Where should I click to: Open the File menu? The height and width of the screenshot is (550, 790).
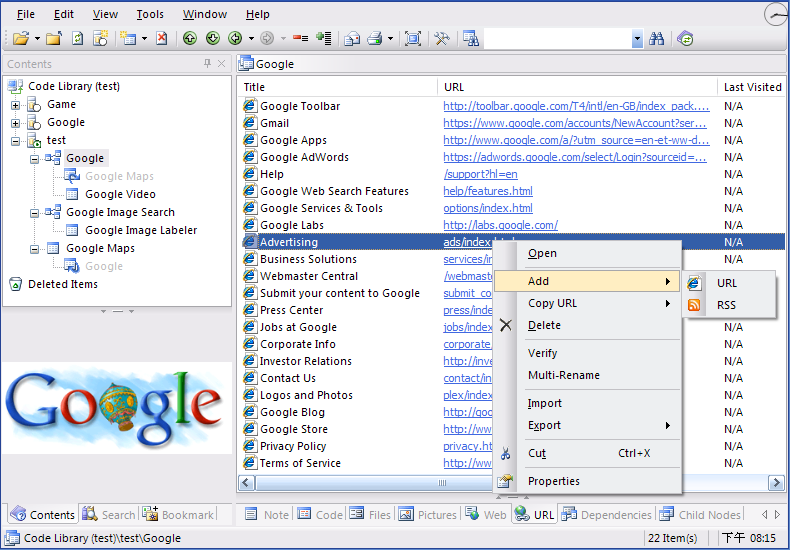[26, 14]
